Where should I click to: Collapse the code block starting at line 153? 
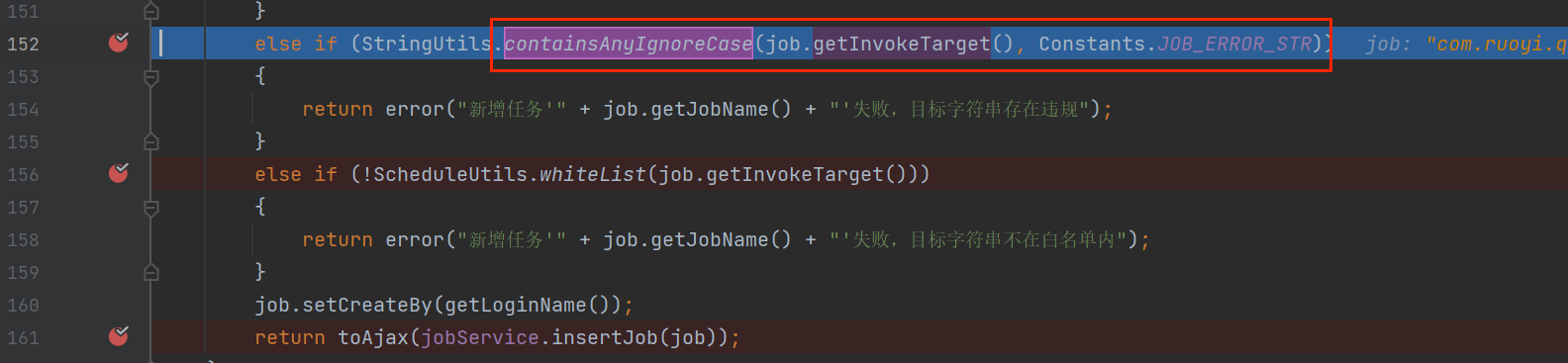point(151,76)
